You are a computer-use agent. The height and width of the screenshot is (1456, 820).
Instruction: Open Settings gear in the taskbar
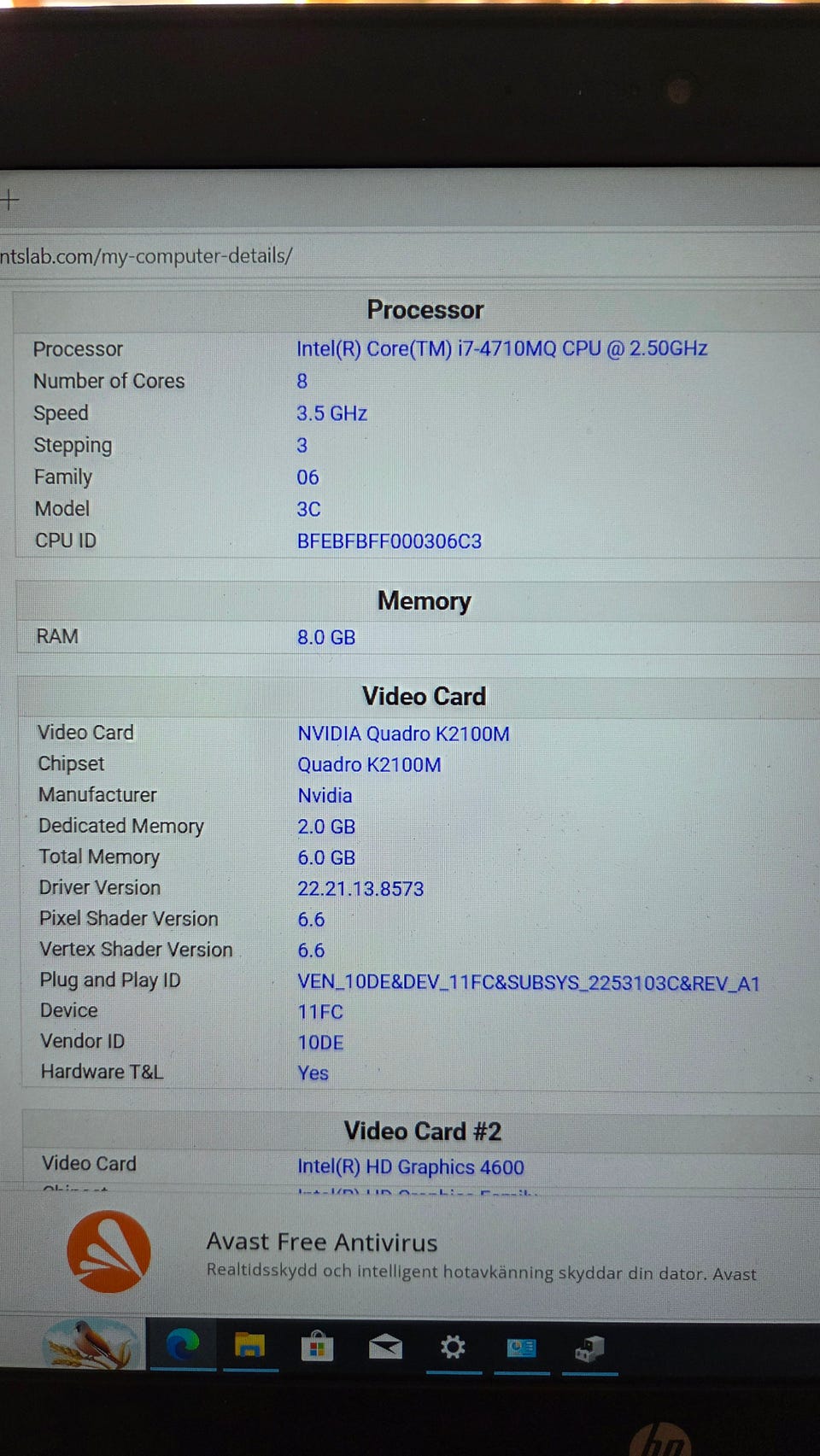pyautogui.click(x=453, y=1347)
